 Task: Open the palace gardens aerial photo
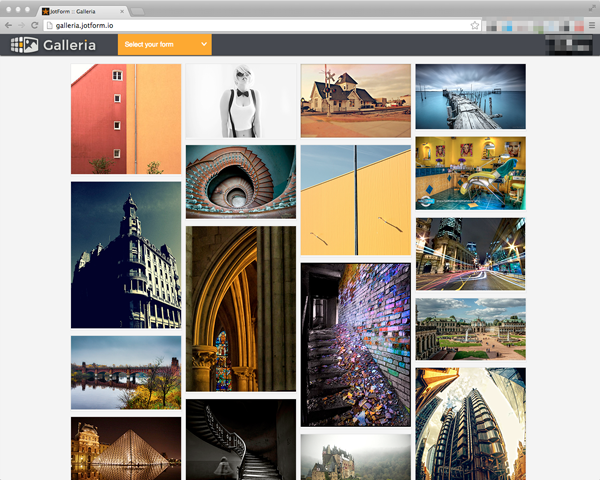tap(471, 329)
